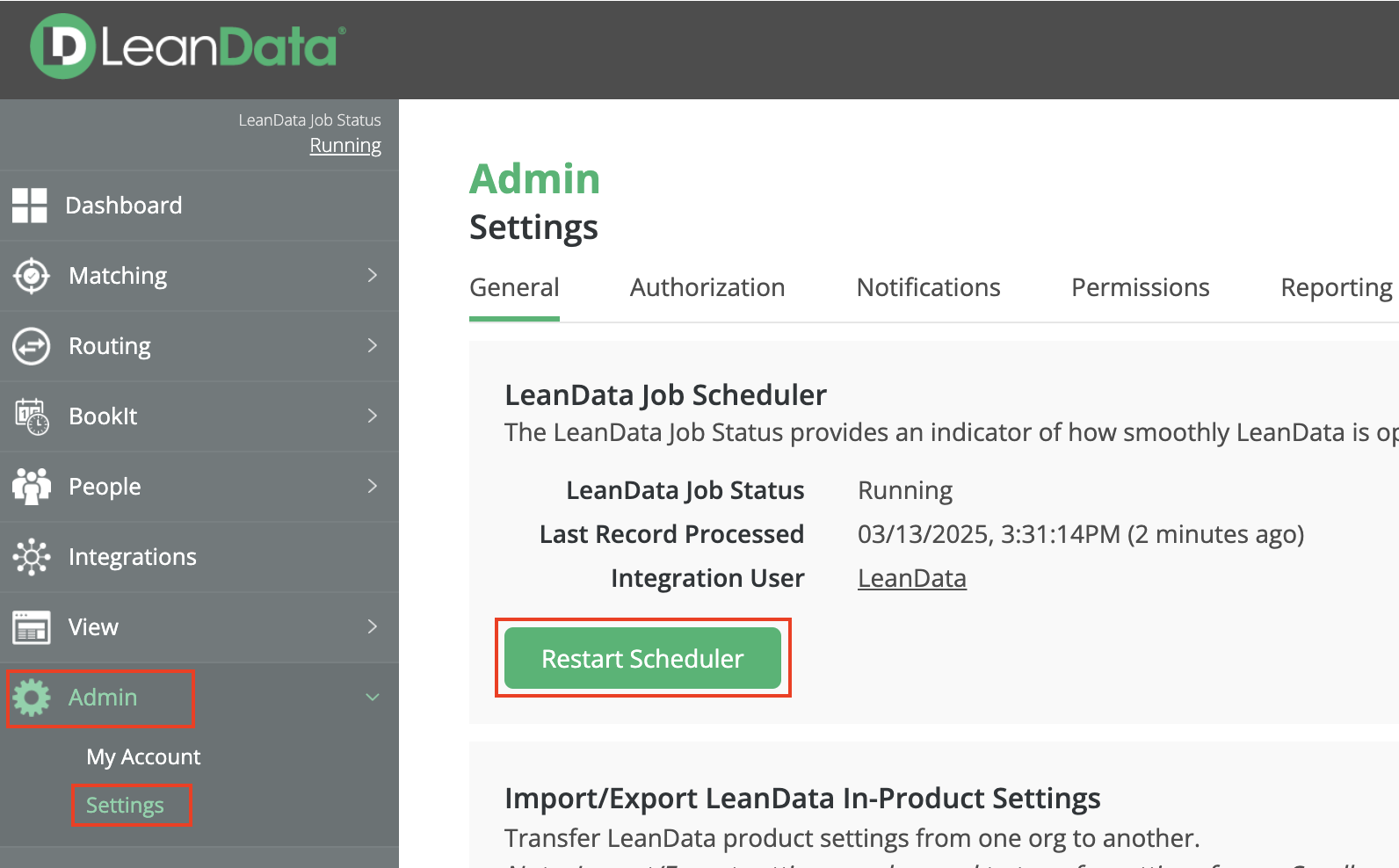Open My Account under Admin

tap(143, 757)
